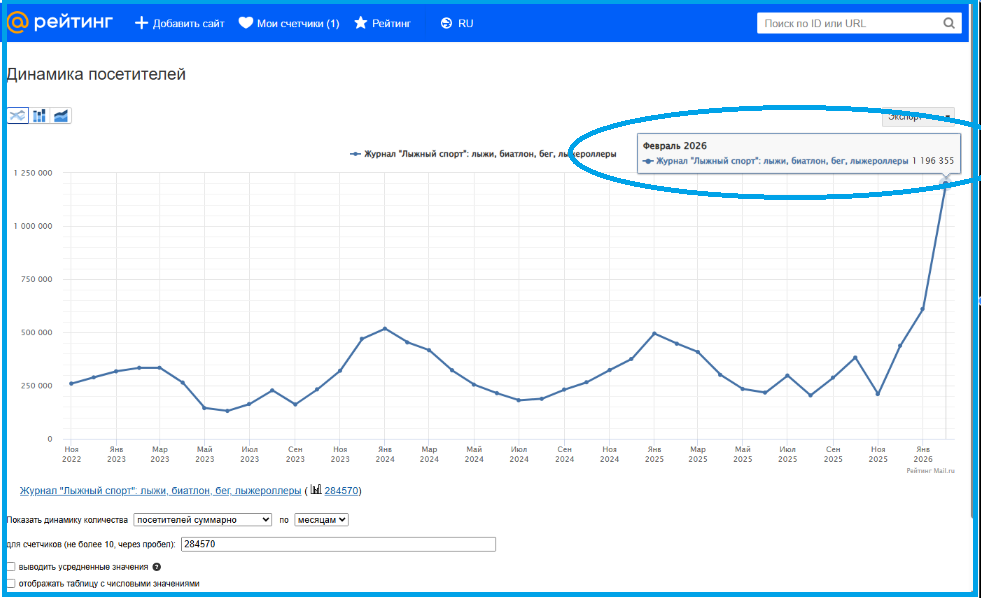Switch to the bar chart view icon
The height and width of the screenshot is (598, 981).
pyautogui.click(x=40, y=116)
